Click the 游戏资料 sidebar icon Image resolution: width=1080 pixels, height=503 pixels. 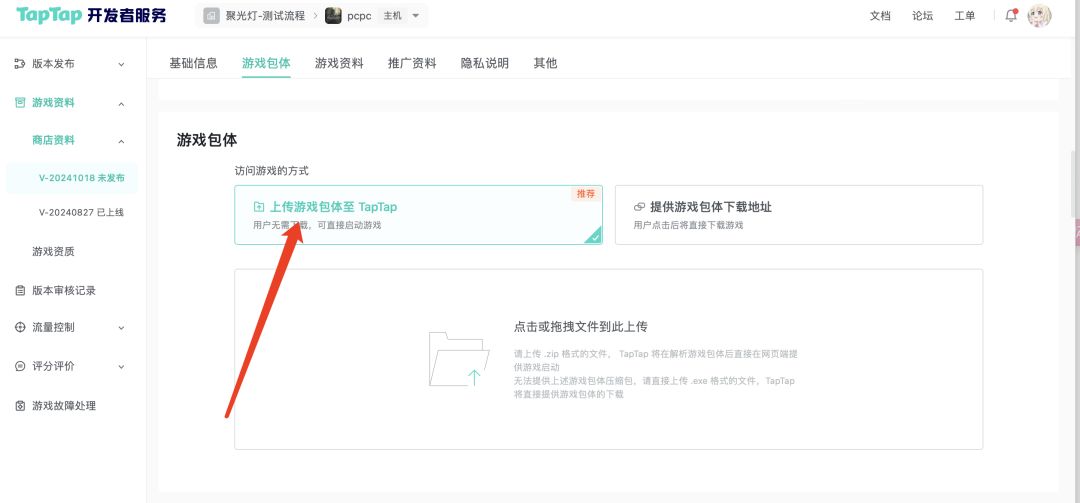(20, 103)
